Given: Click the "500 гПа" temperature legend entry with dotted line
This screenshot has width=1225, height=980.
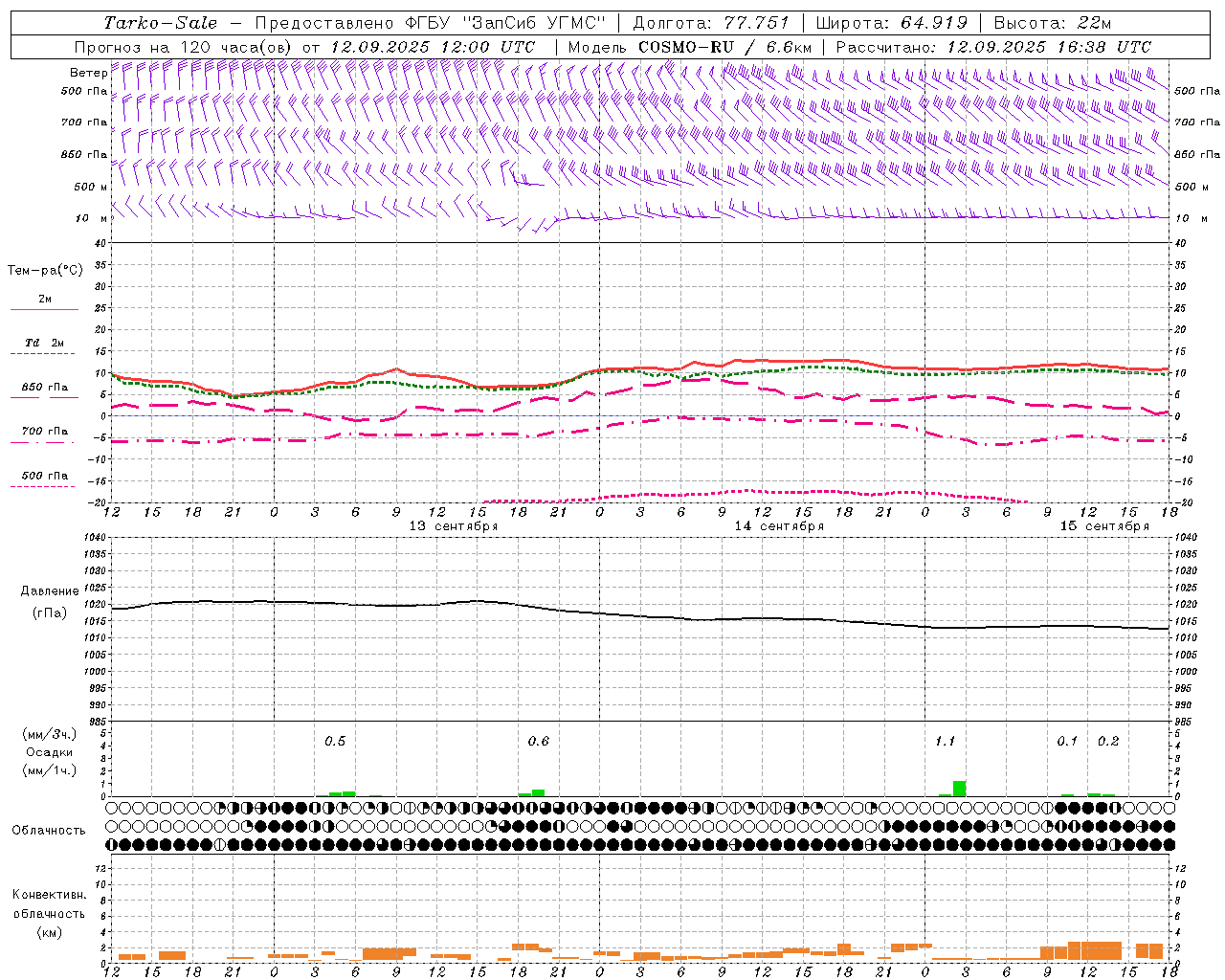Looking at the screenshot, I should tap(45, 476).
